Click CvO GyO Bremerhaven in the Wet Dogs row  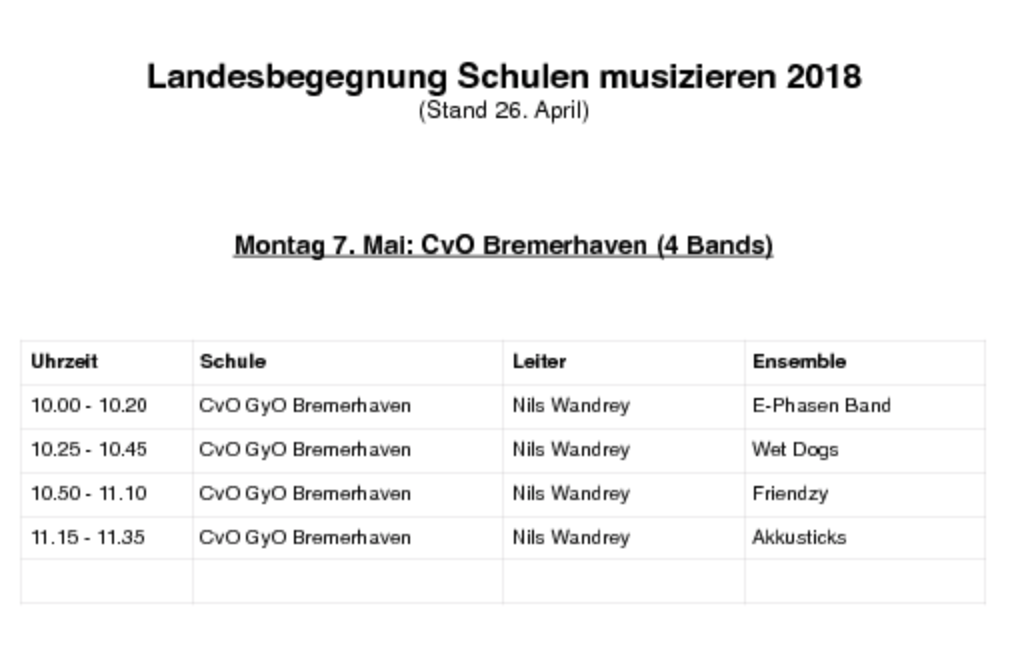click(305, 450)
